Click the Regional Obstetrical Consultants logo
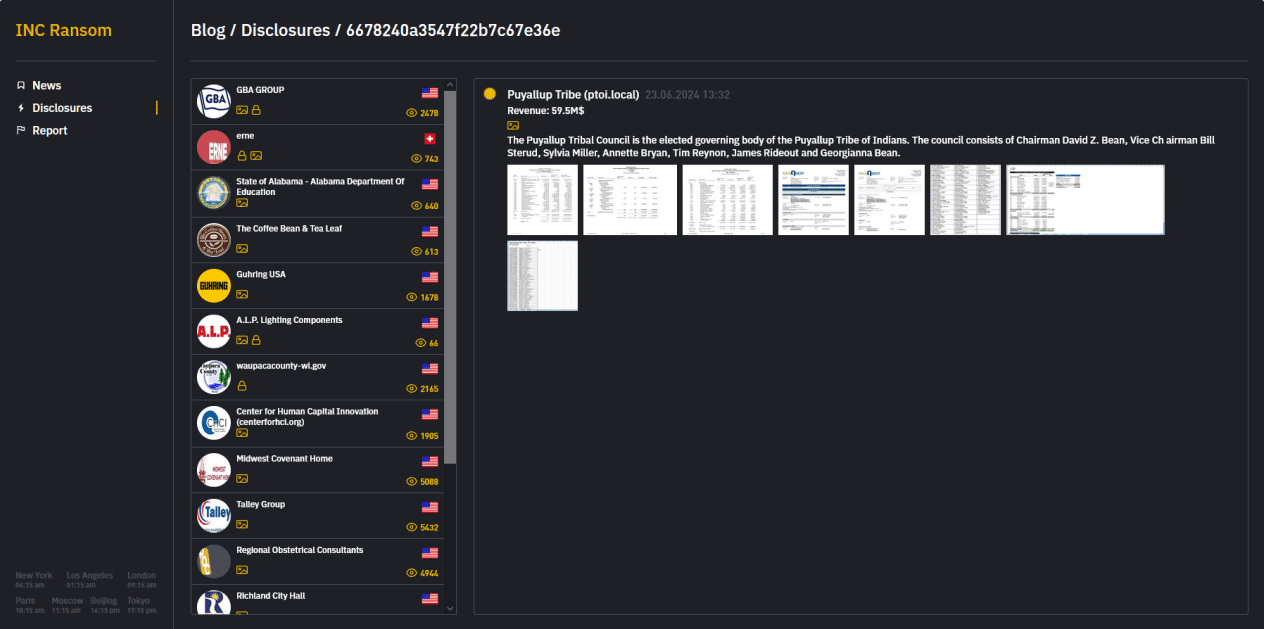Image resolution: width=1264 pixels, height=629 pixels. (214, 562)
